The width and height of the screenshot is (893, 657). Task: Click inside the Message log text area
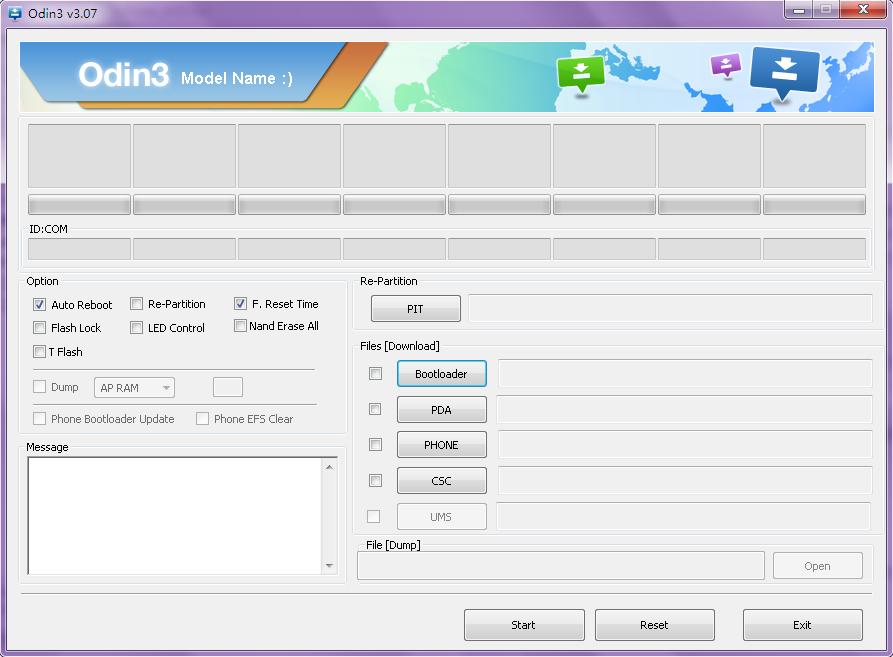pos(175,515)
